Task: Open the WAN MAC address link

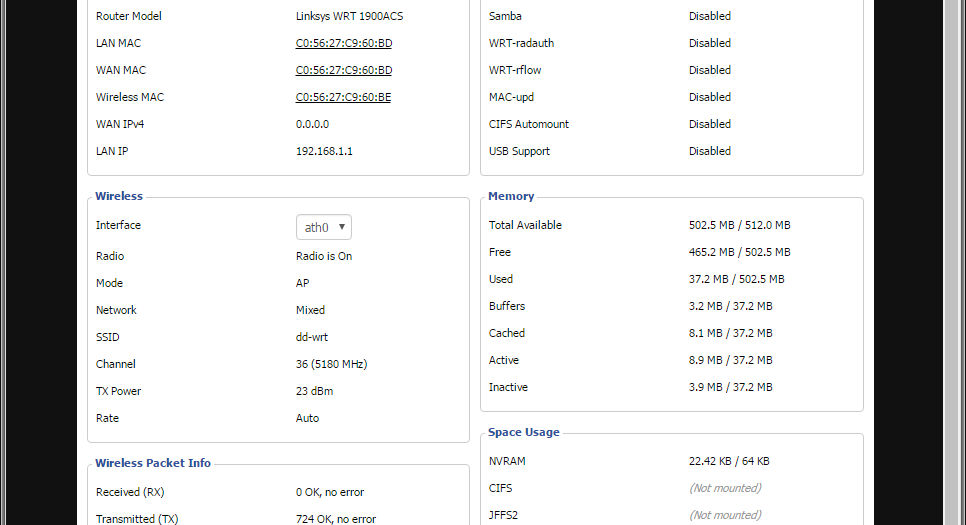Action: click(x=343, y=70)
